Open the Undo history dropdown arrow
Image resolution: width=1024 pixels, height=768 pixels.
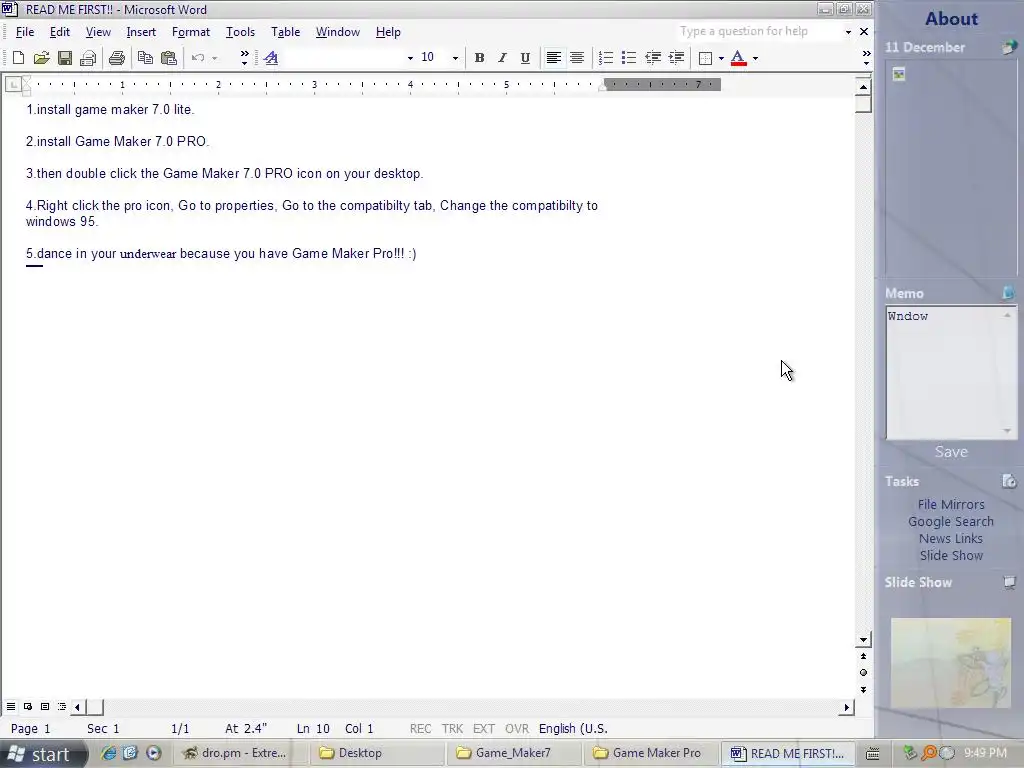click(214, 58)
